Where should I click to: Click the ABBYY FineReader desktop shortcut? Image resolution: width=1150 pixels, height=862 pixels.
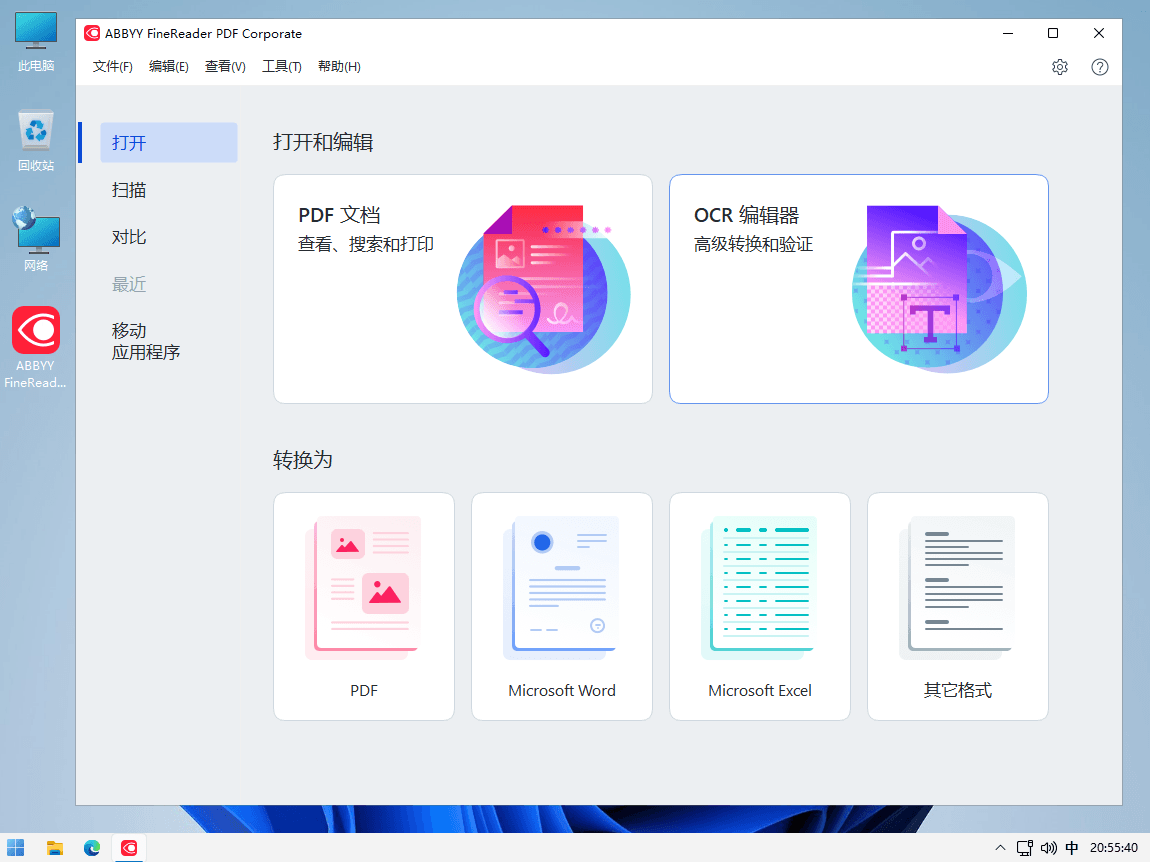point(36,347)
